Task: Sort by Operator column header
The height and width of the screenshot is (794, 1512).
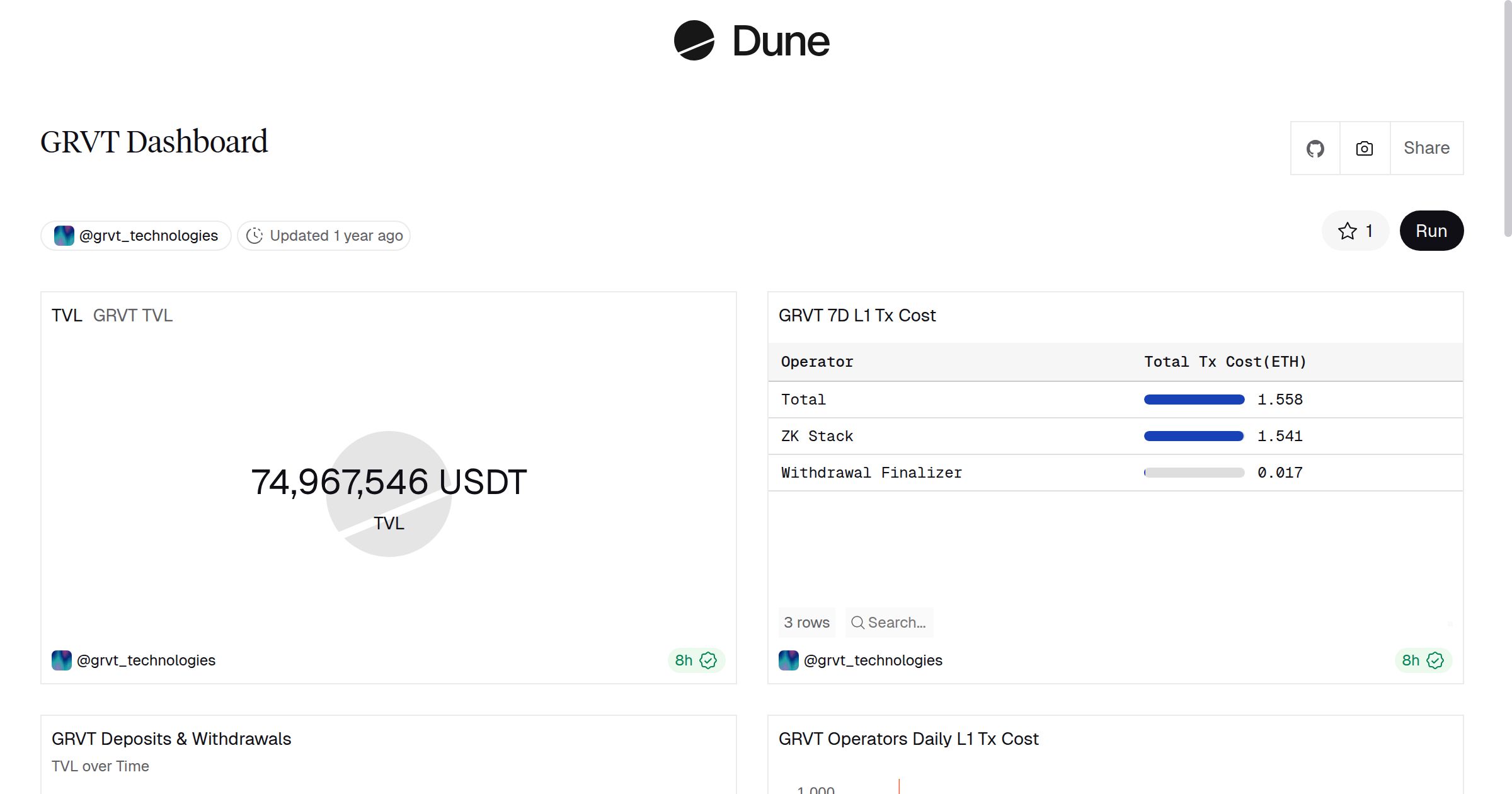Action: pos(816,362)
